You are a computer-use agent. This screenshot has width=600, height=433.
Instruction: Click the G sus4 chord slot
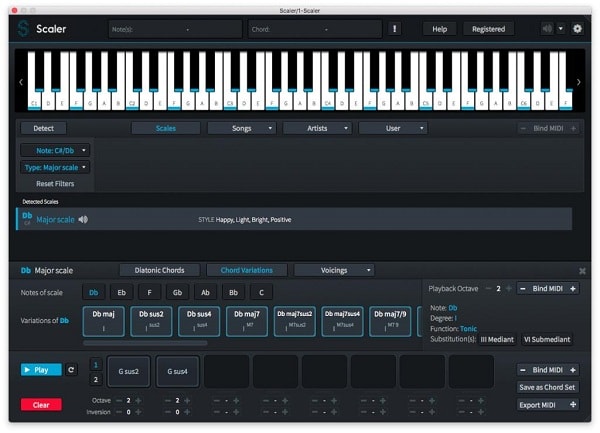click(177, 371)
